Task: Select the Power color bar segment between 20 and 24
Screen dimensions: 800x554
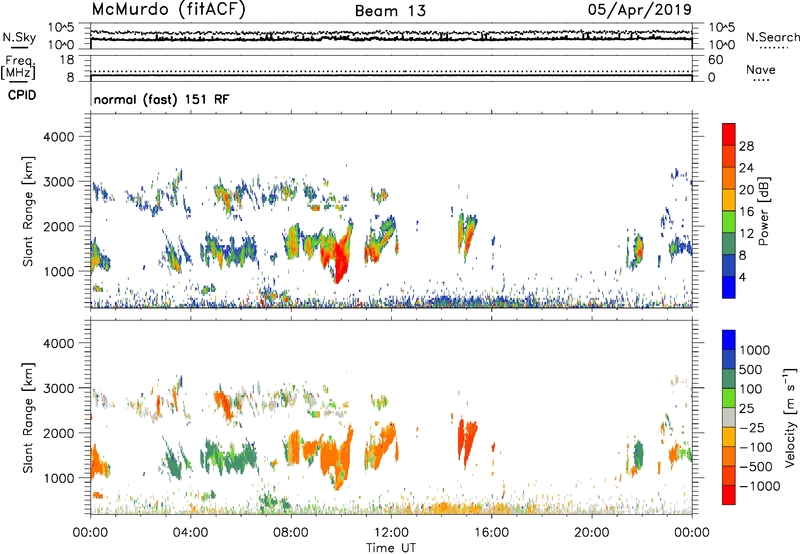Action: (729, 178)
